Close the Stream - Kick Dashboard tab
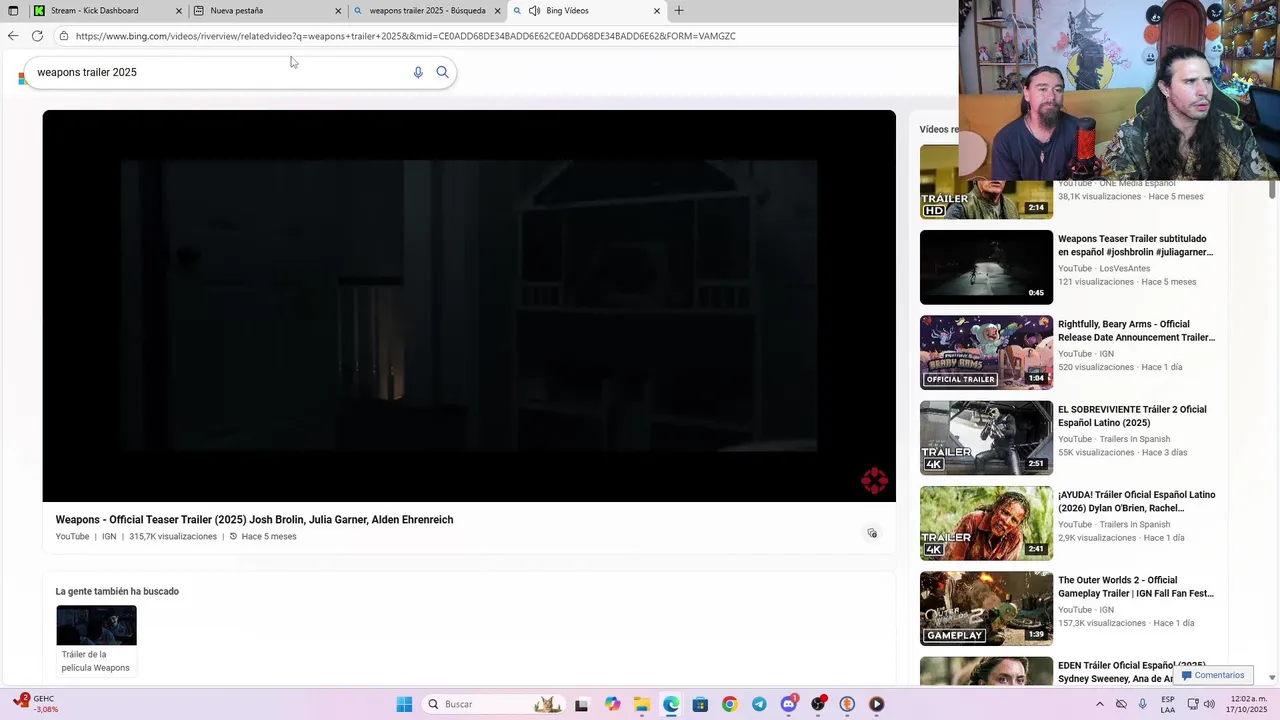 [179, 11]
